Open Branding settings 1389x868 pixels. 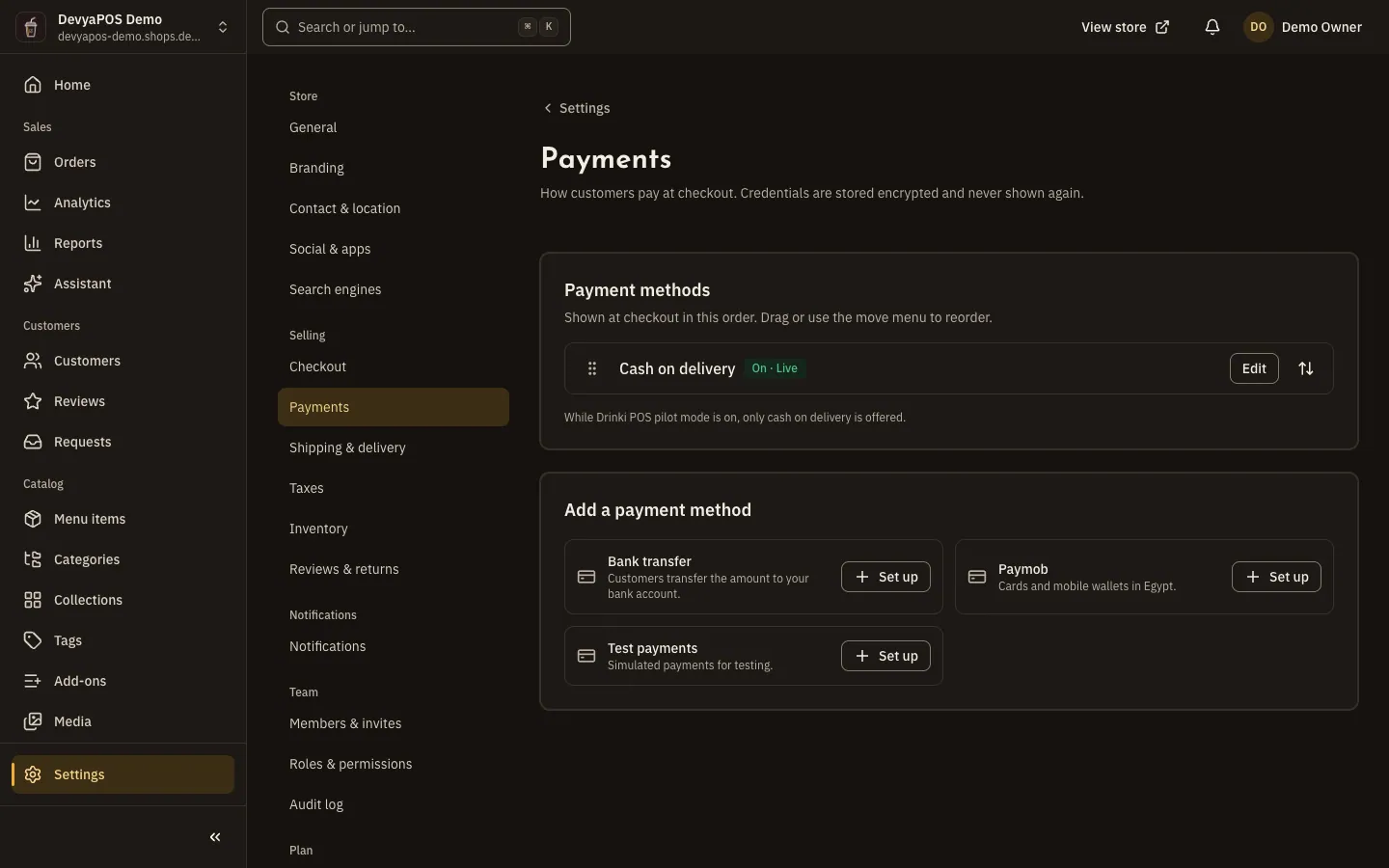pyautogui.click(x=394, y=168)
